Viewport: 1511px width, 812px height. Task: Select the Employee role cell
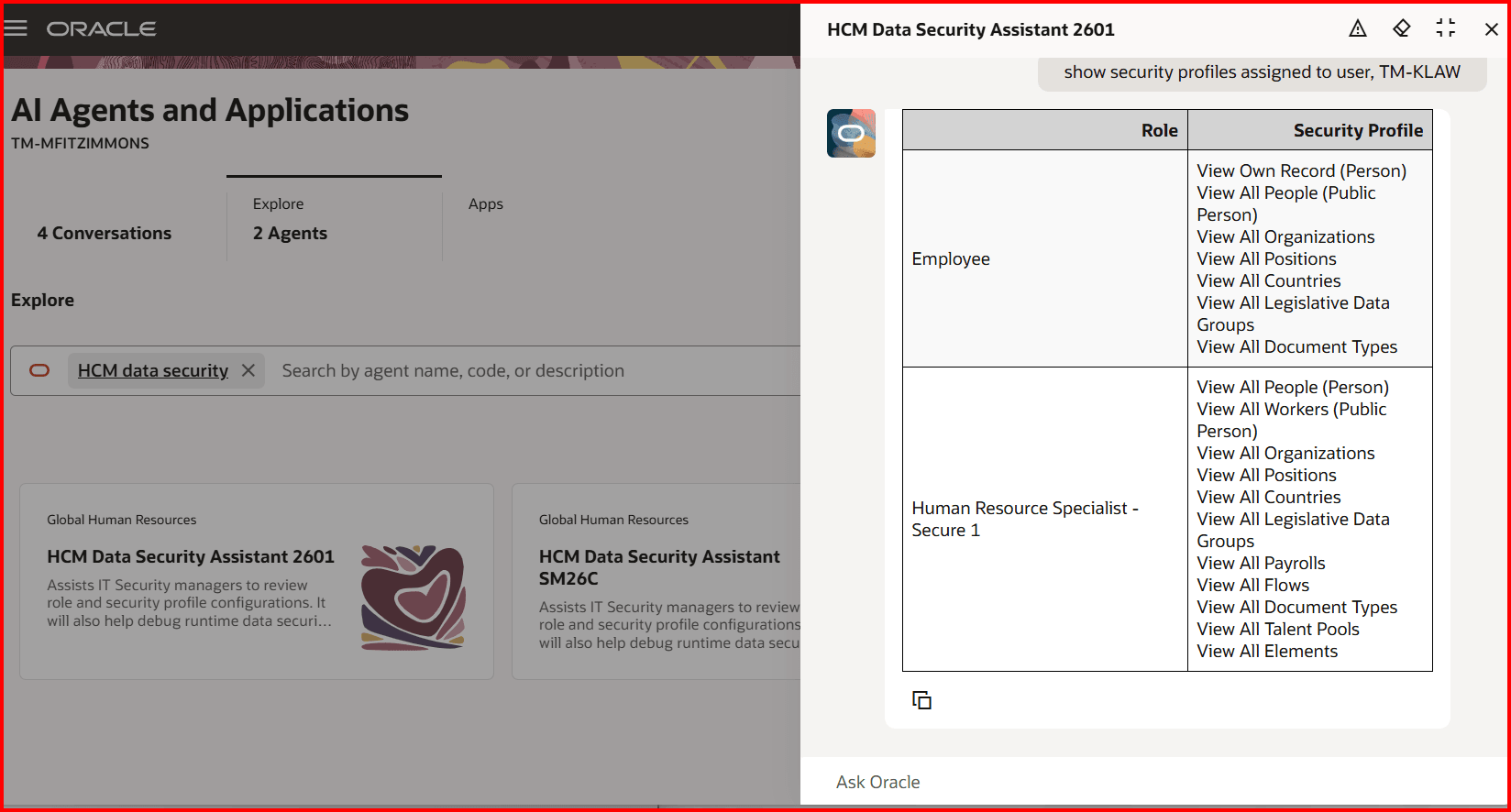1045,258
